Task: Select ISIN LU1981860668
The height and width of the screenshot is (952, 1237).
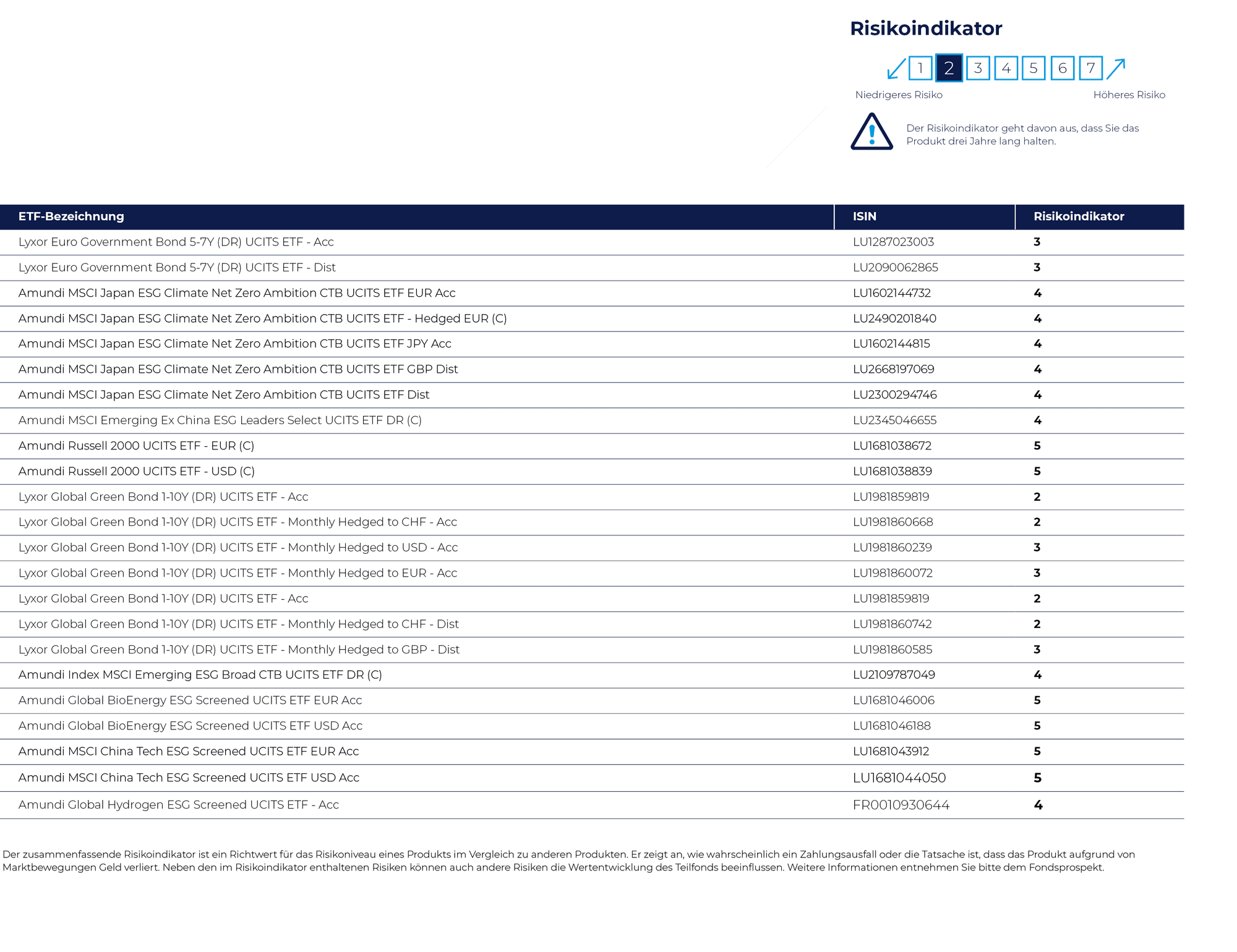Action: tap(893, 522)
